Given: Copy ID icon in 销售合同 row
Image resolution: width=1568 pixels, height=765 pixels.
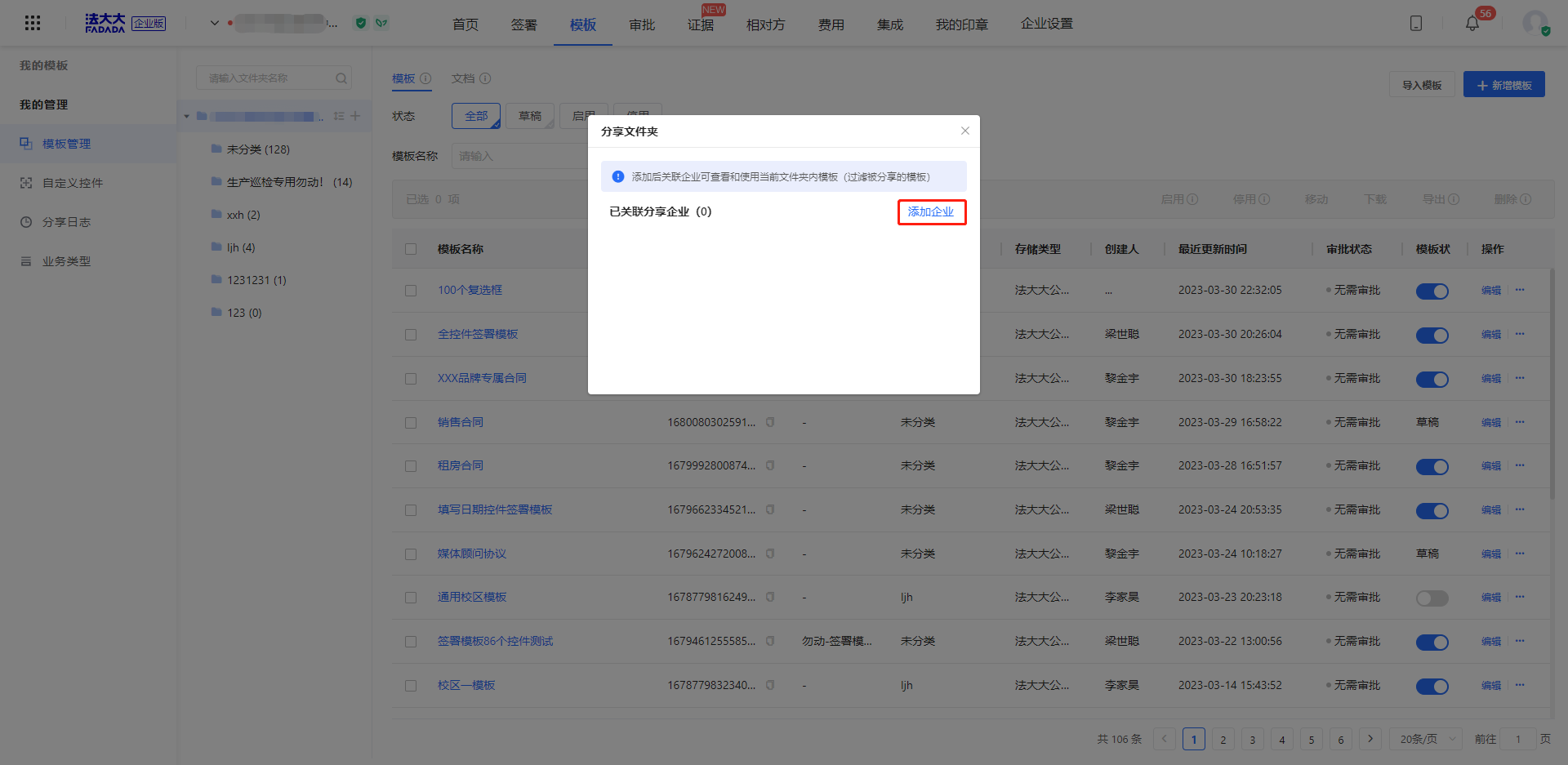Looking at the screenshot, I should pos(770,422).
